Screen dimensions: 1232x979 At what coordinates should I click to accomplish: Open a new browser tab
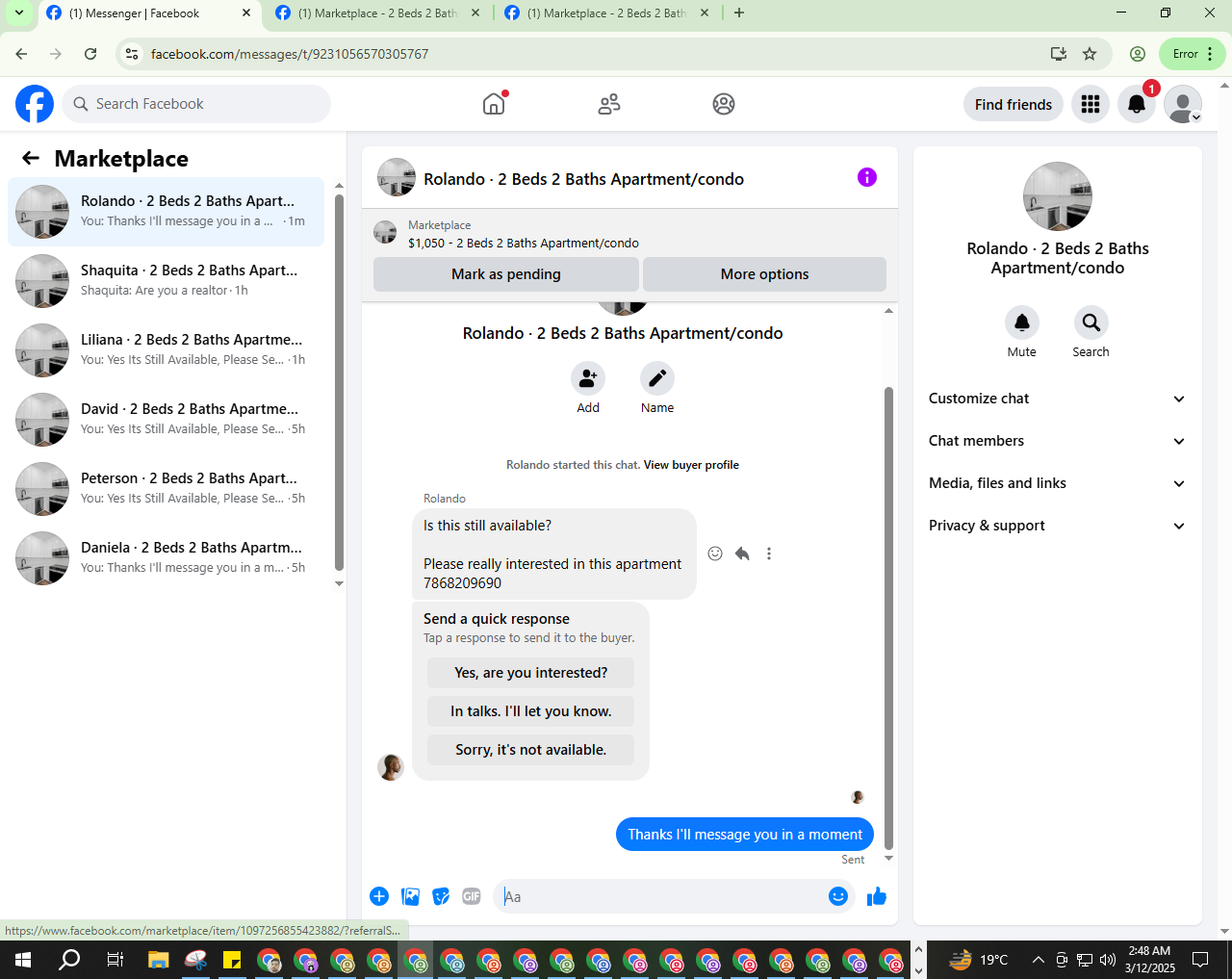739,13
